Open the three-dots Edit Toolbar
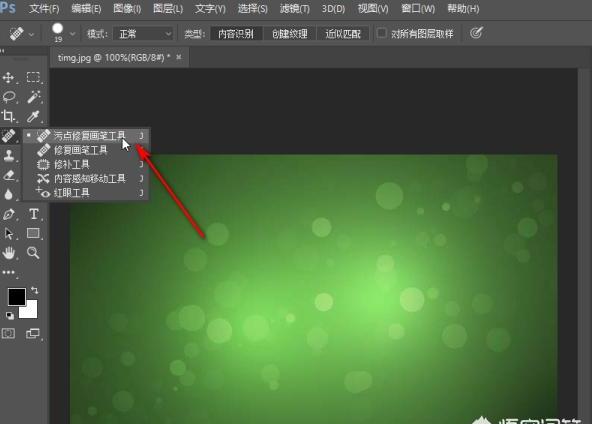Viewport: 592px width, 424px height. pyautogui.click(x=8, y=272)
